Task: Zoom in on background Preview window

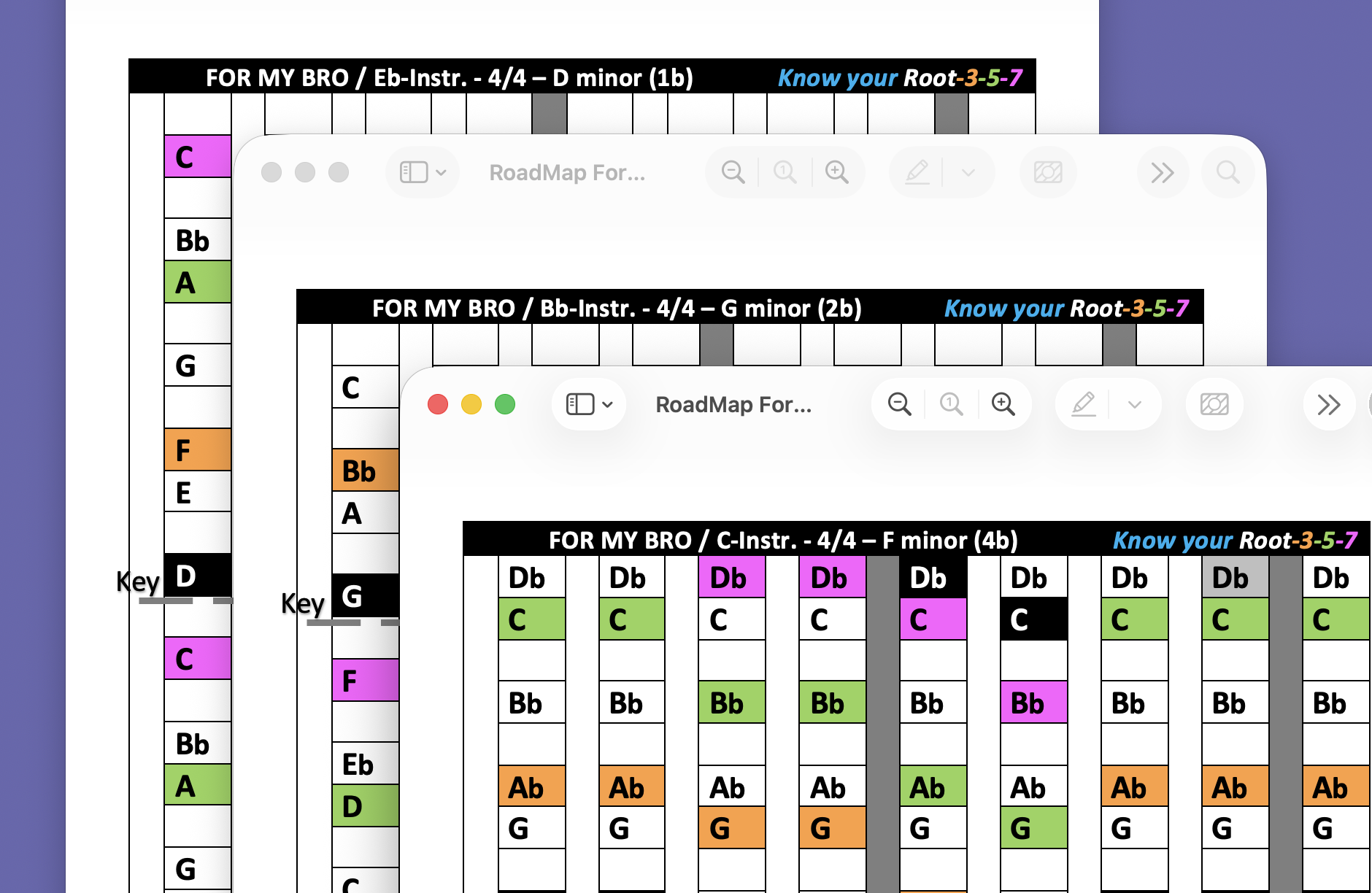Action: (x=836, y=172)
